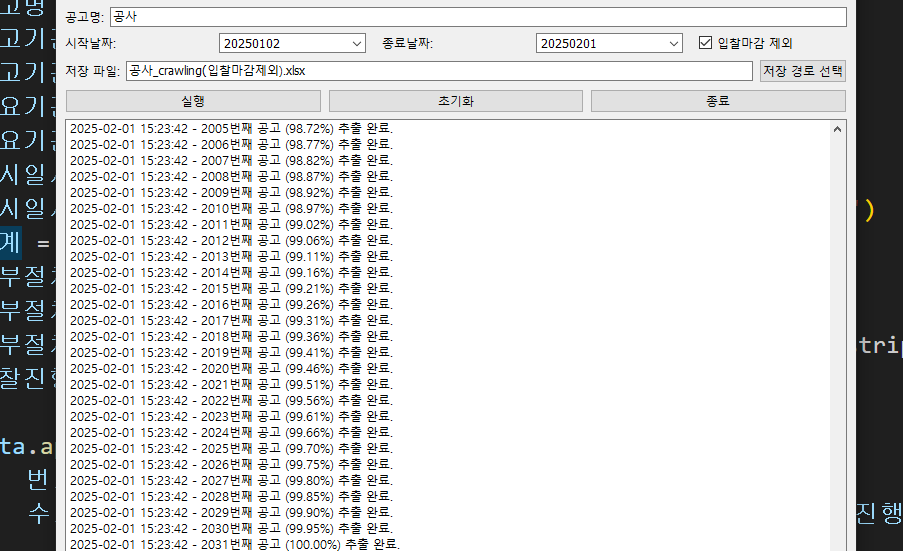Select the 2005번째 공고 log line
Viewport: 903px width, 551px height.
click(231, 129)
